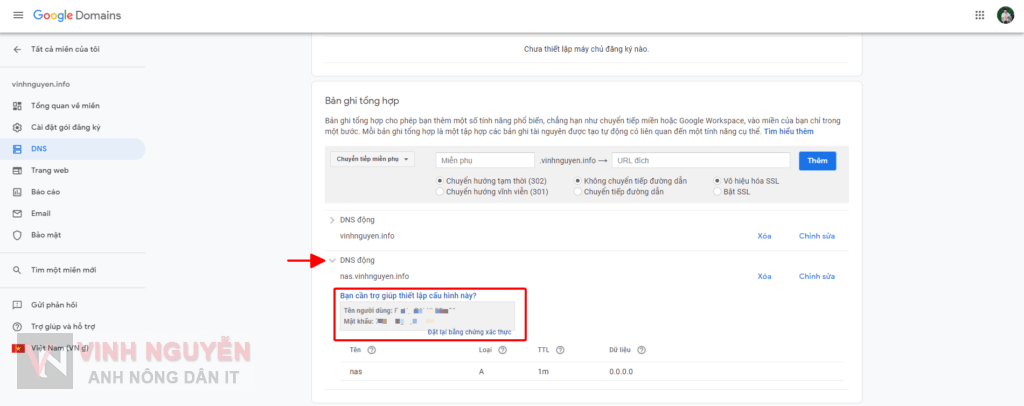Collapse DNS động for nas.vinhnguyen.info
This screenshot has height=406, width=1024.
pos(332,261)
